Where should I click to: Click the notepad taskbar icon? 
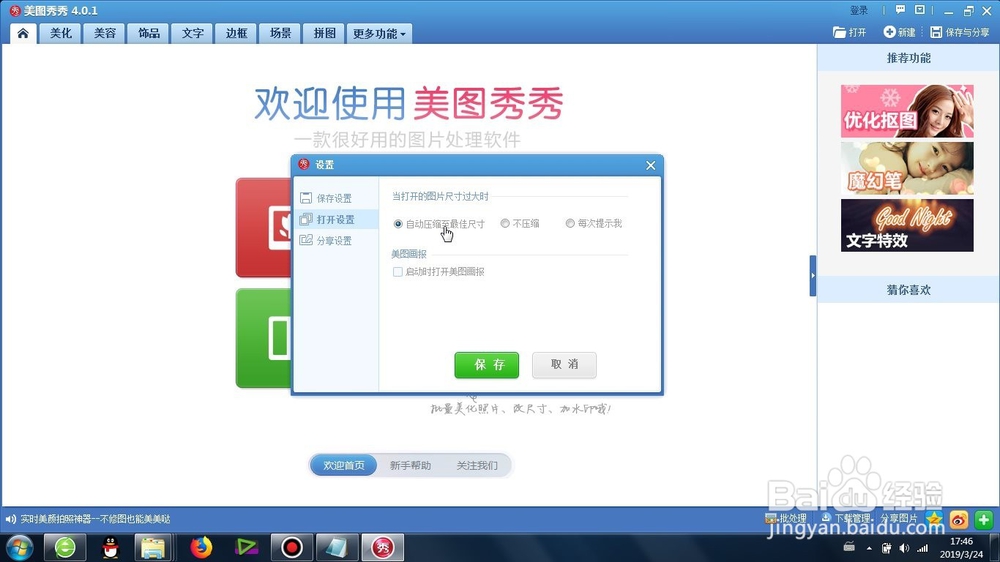[x=337, y=547]
